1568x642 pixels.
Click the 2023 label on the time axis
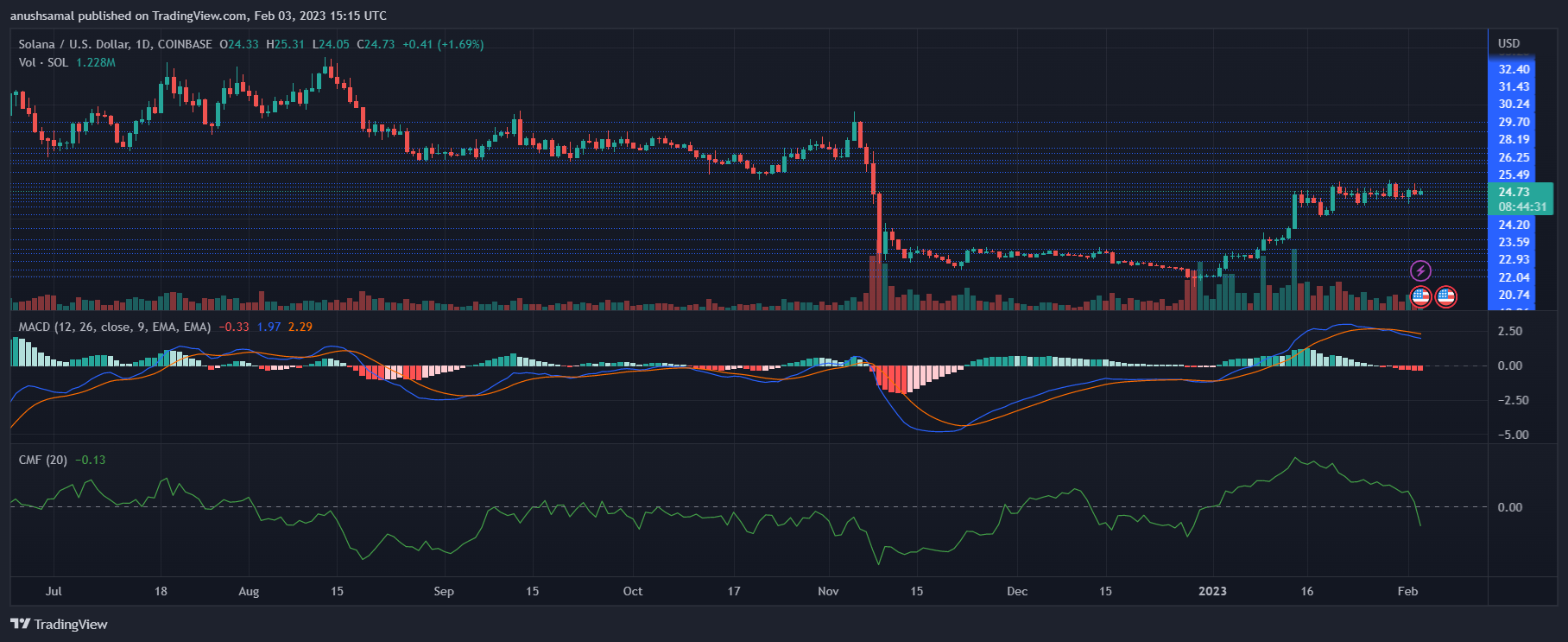point(1212,591)
